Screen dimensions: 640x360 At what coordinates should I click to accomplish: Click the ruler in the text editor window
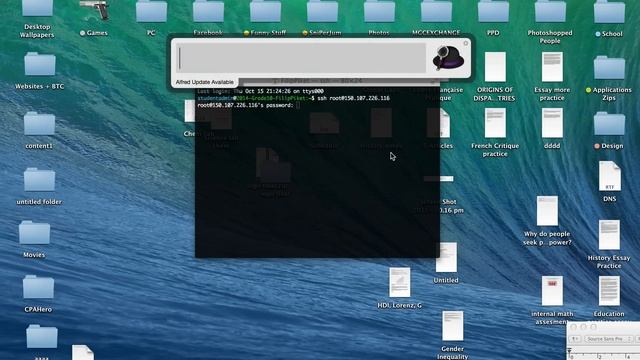click(x=604, y=354)
